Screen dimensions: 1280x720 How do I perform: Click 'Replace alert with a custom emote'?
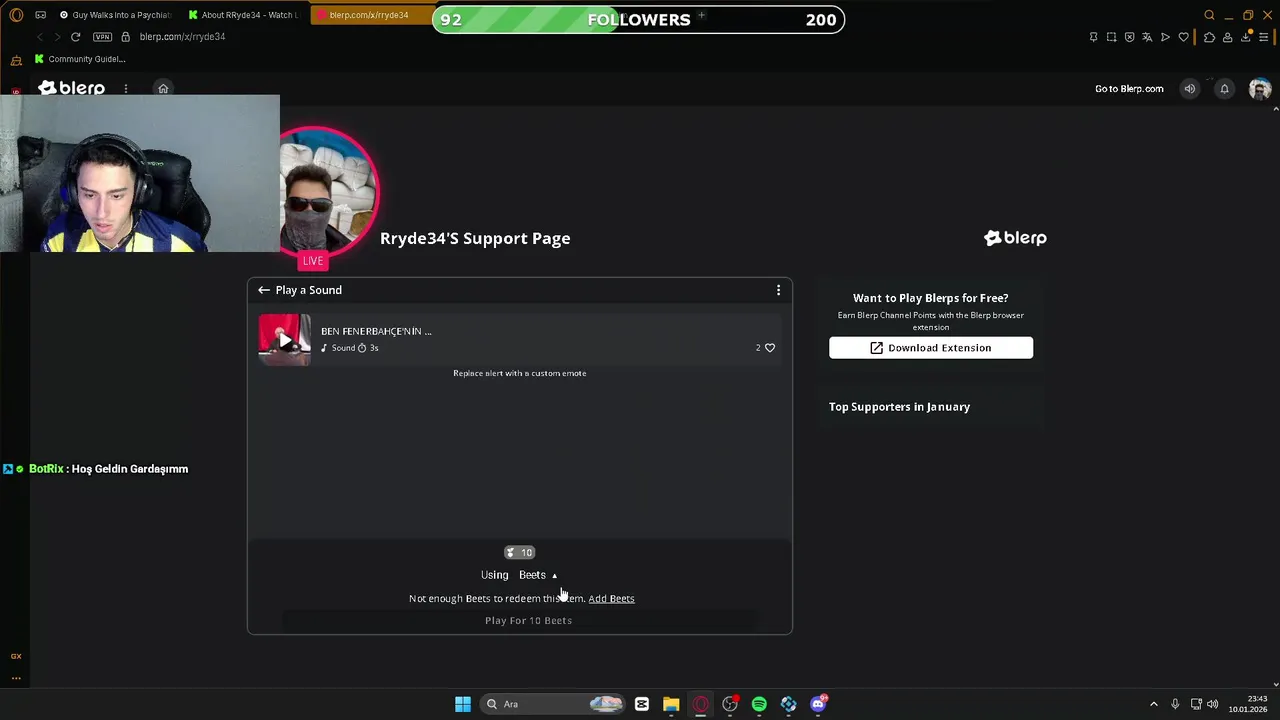[520, 373]
